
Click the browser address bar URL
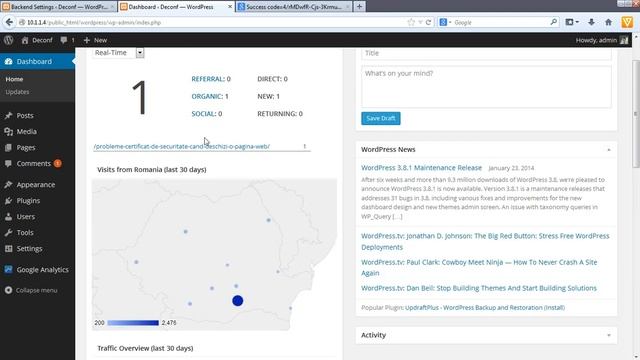212,22
